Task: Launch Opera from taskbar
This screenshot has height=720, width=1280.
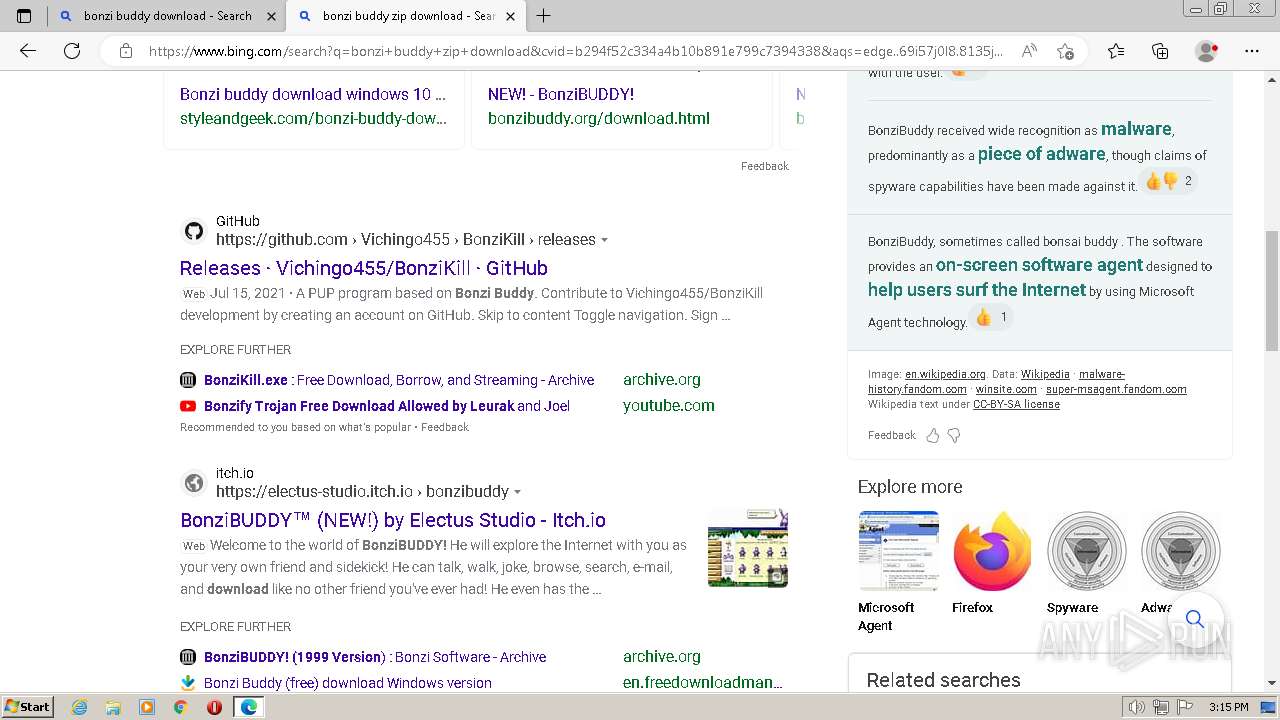Action: pos(214,707)
